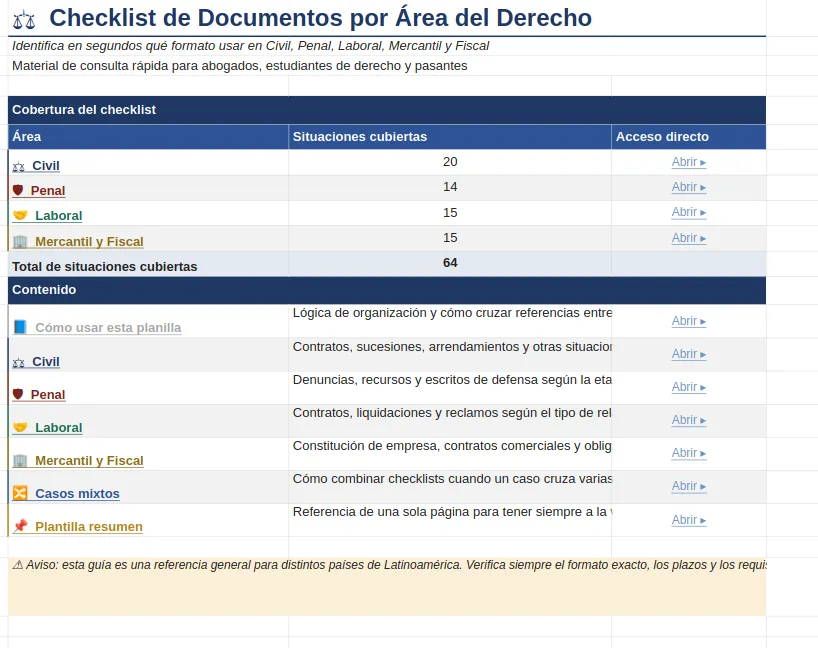Click Abrir in the Civil row with value 20
Viewport: 818px width, 648px height.
pos(689,162)
